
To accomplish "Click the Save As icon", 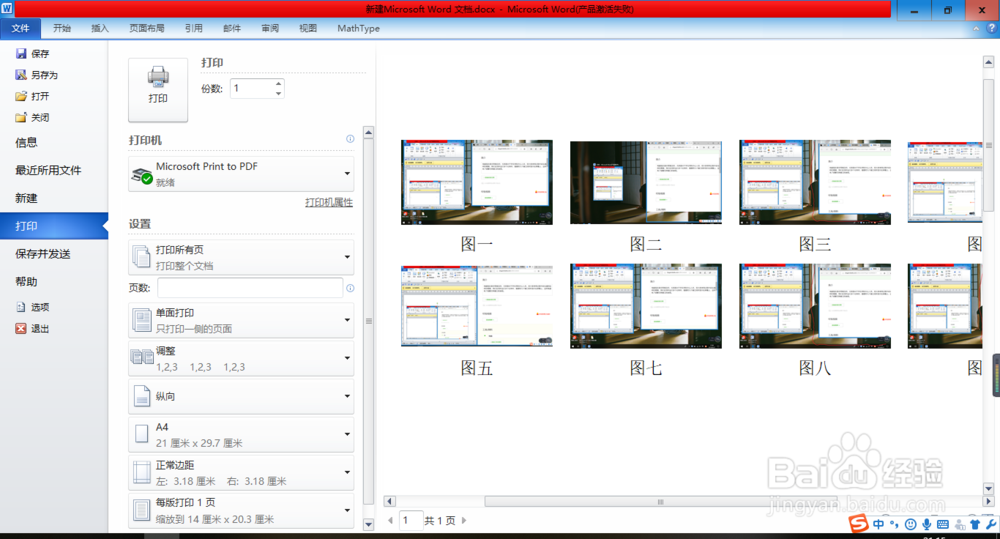I will pyautogui.click(x=21, y=75).
